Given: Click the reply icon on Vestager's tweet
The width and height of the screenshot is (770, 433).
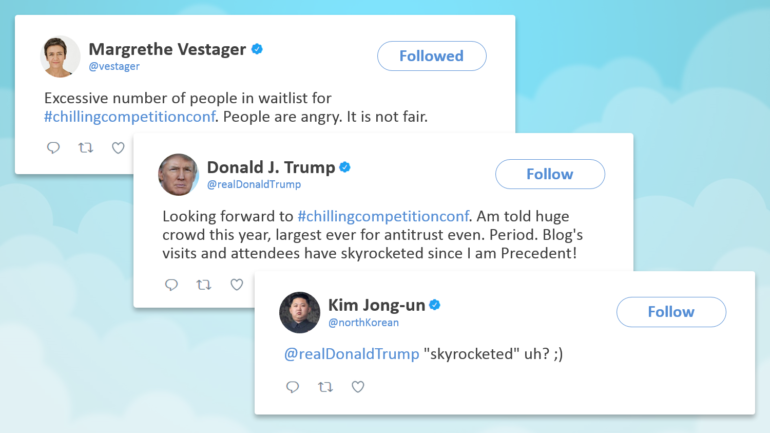Looking at the screenshot, I should pos(53,148).
